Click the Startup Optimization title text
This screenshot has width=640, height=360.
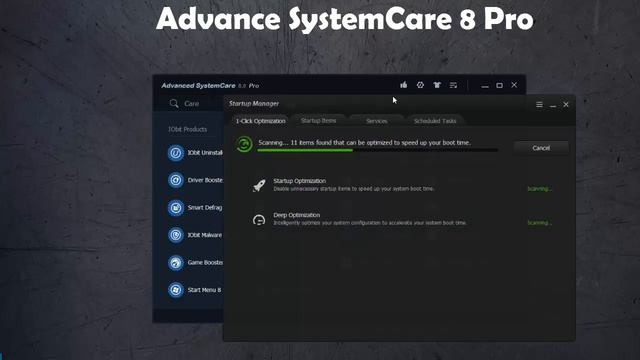pos(300,181)
